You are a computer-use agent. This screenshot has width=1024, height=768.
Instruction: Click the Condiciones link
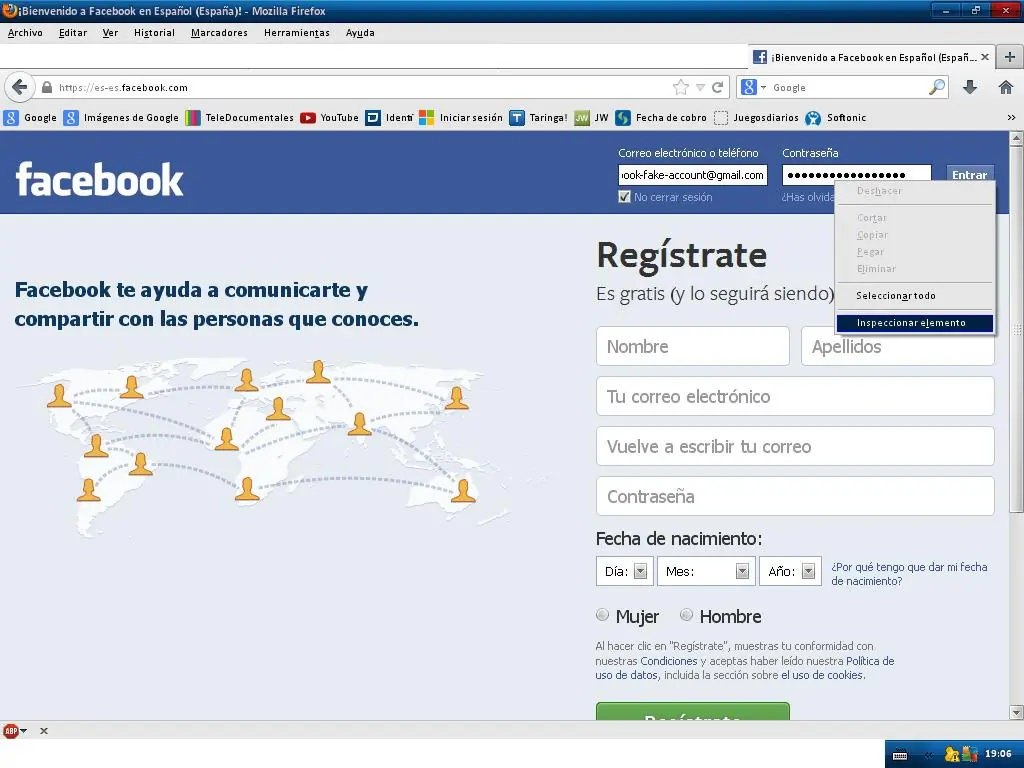[669, 661]
